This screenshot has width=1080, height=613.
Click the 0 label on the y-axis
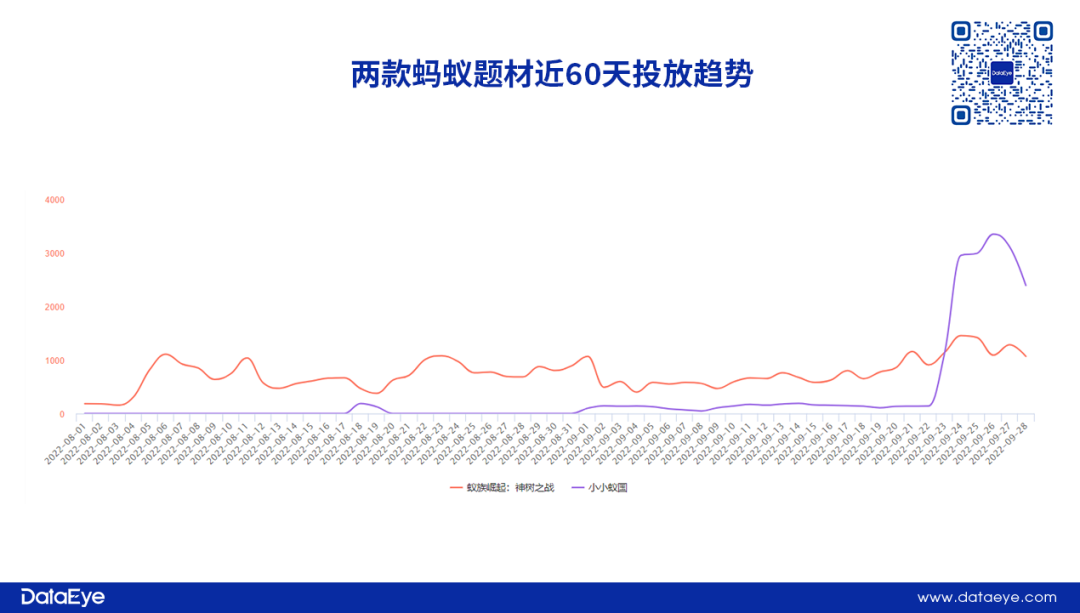click(61, 414)
